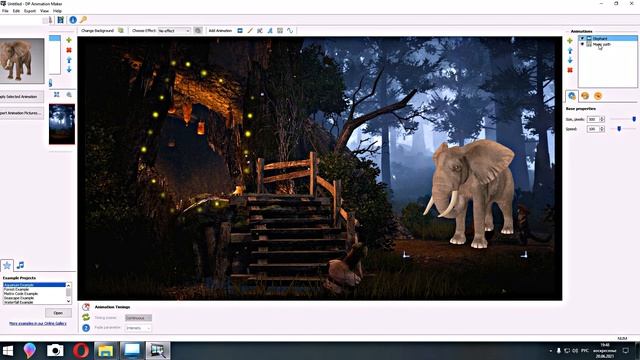Click the blue info icon in toolbar
640x360 pixels.
coord(73,20)
